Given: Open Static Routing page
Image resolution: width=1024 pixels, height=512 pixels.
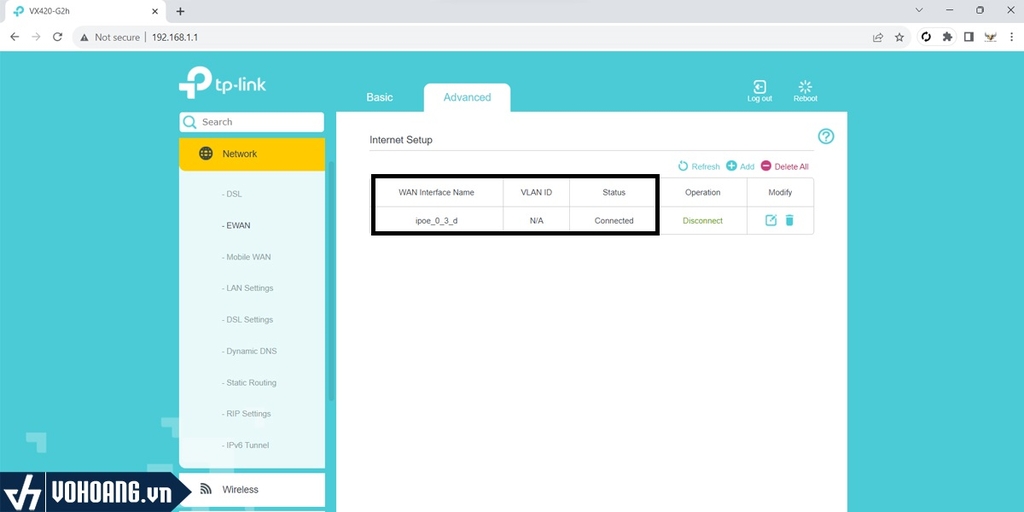Looking at the screenshot, I should point(249,382).
